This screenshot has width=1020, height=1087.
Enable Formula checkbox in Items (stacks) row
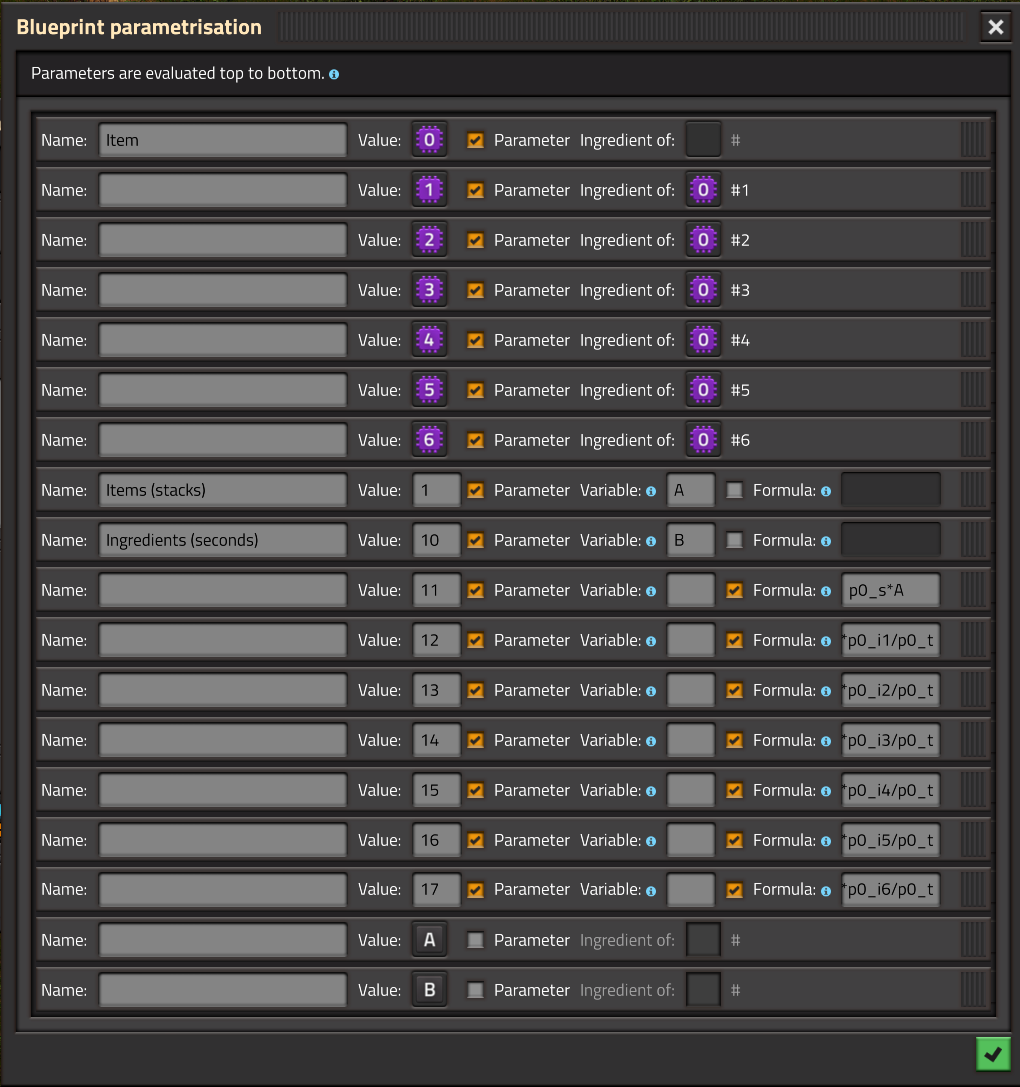click(734, 490)
